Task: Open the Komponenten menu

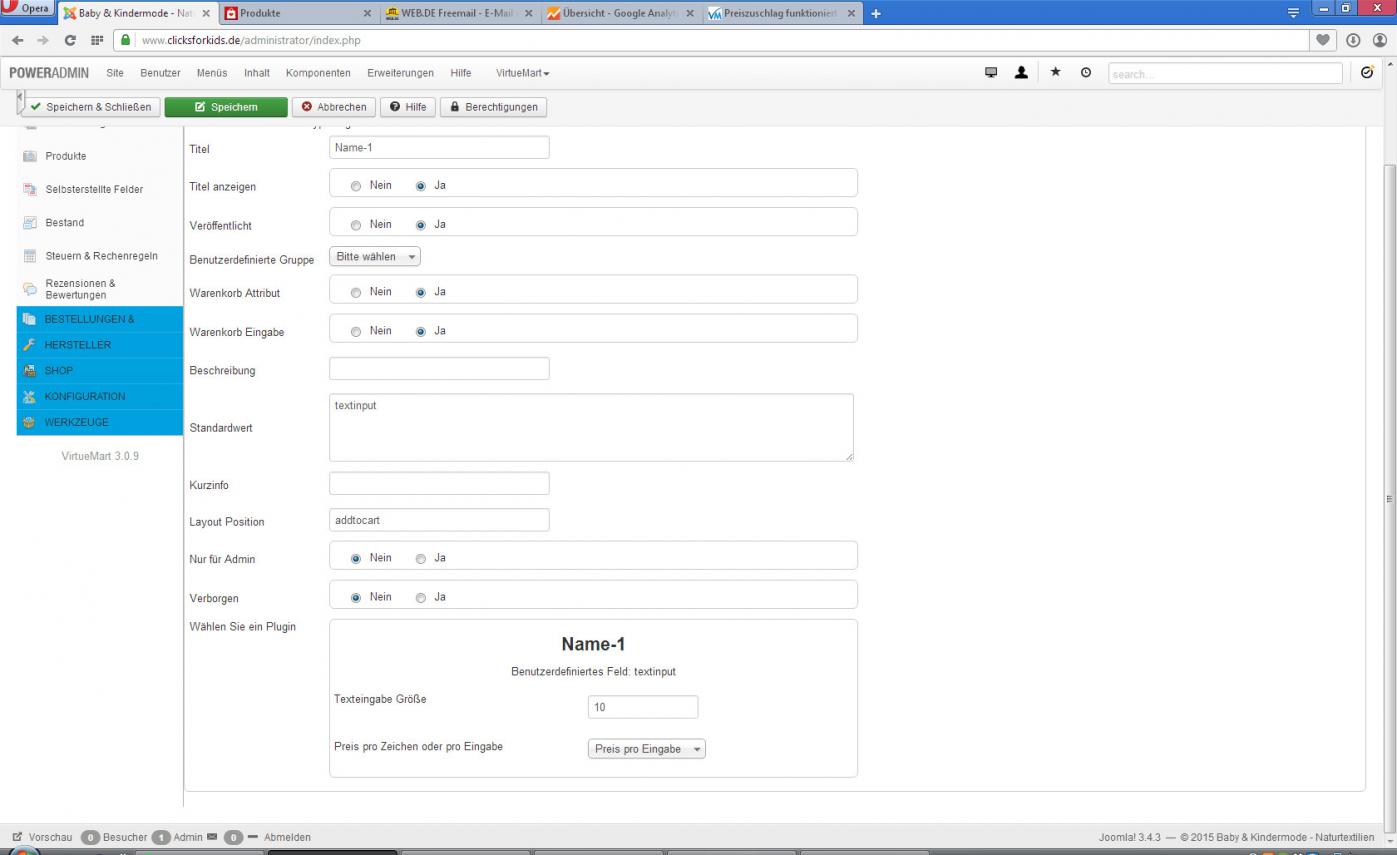Action: (x=318, y=73)
